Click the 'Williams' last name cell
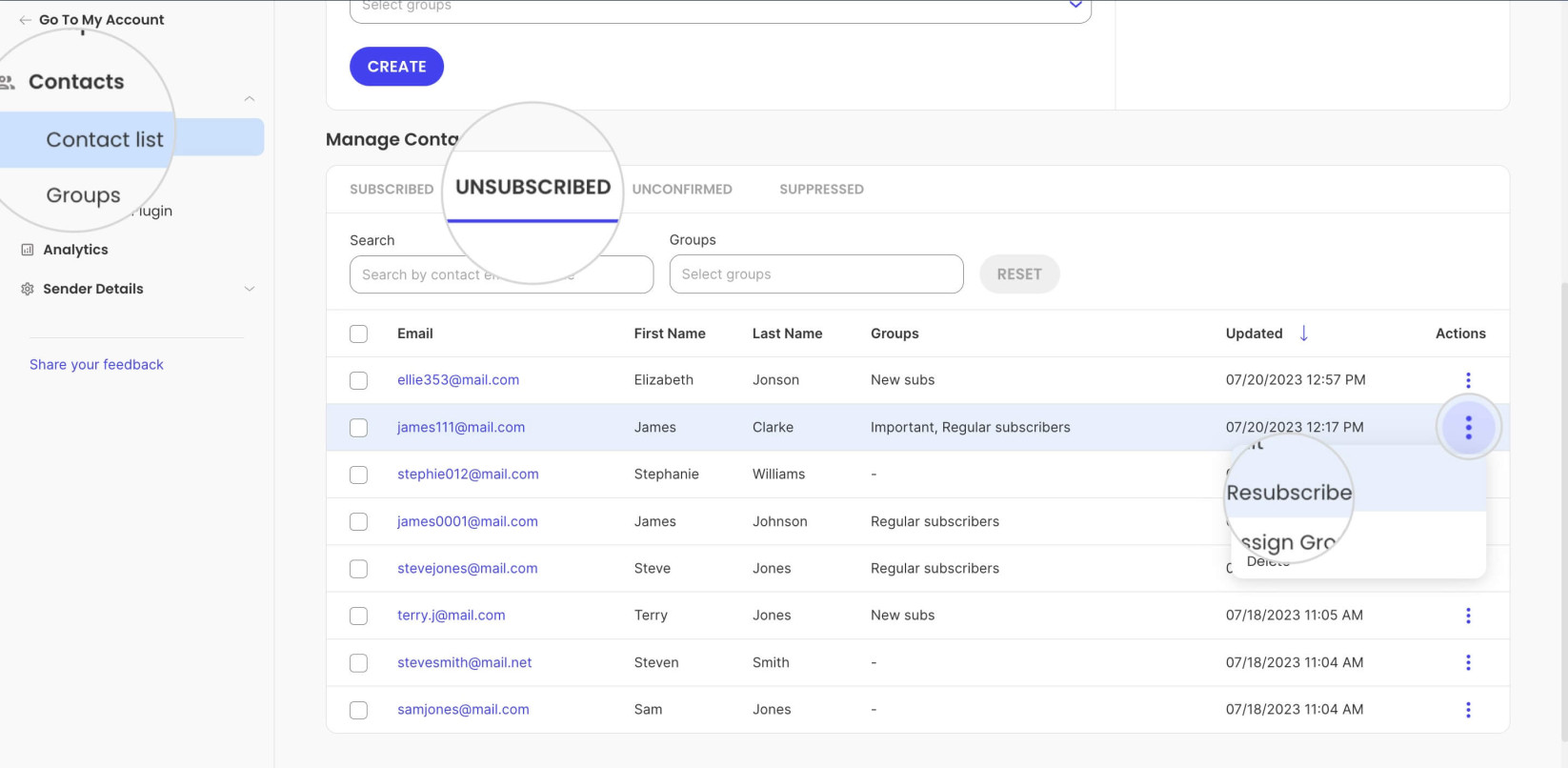1568x768 pixels. [x=779, y=475]
